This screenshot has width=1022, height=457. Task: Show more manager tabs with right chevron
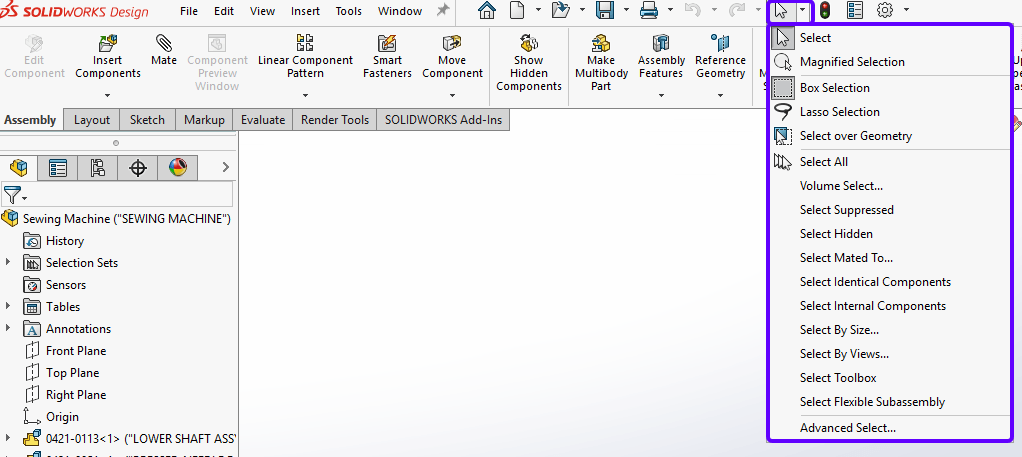[x=226, y=168]
